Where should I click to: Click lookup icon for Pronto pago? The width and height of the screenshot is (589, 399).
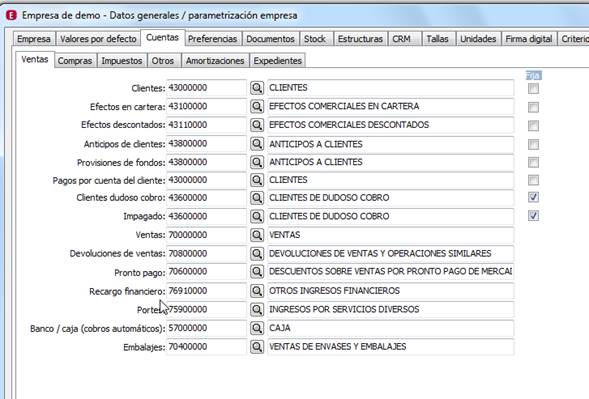click(x=257, y=272)
